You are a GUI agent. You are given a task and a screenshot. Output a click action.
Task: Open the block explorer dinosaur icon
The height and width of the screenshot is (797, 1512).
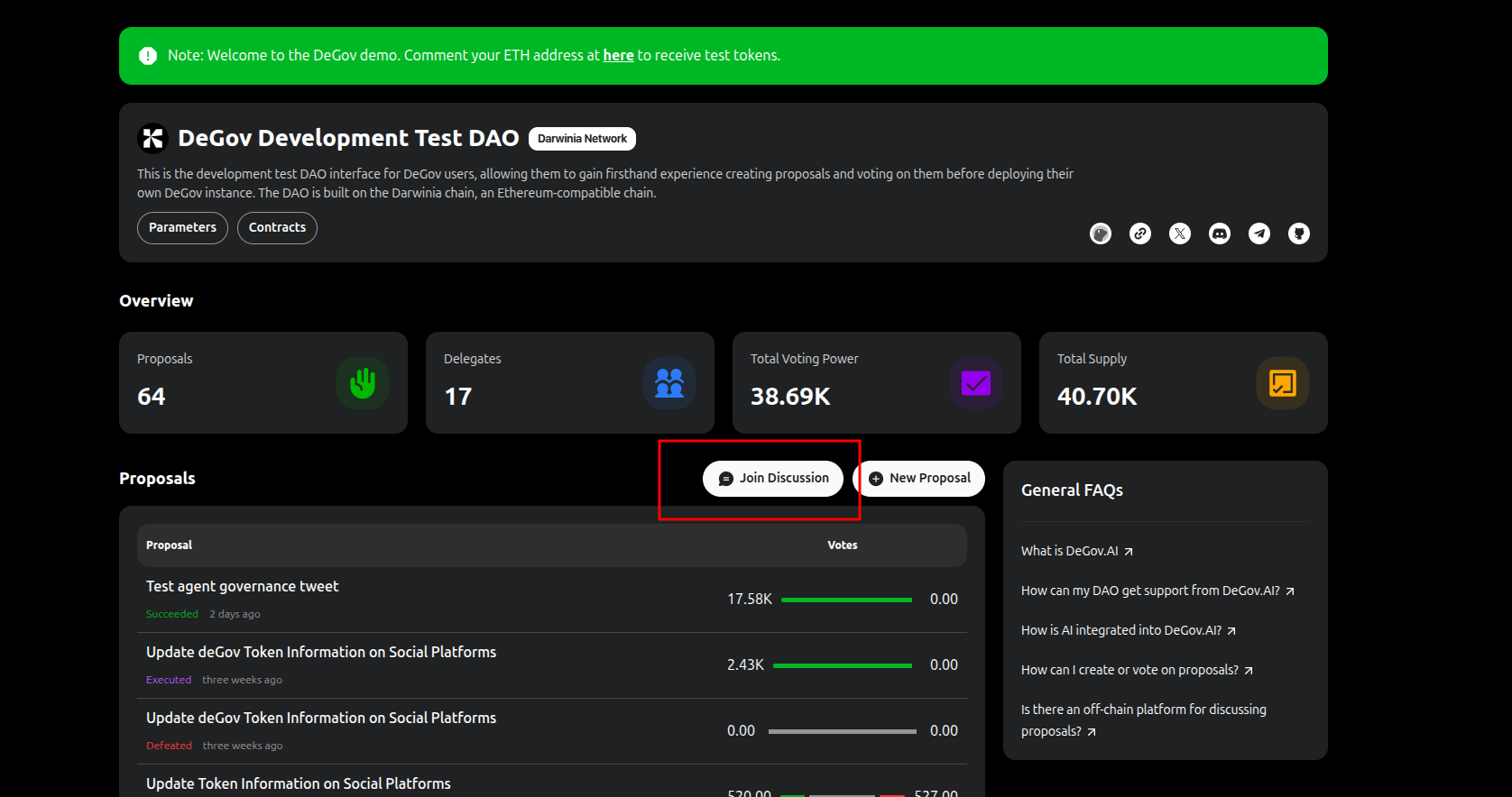click(x=1101, y=234)
